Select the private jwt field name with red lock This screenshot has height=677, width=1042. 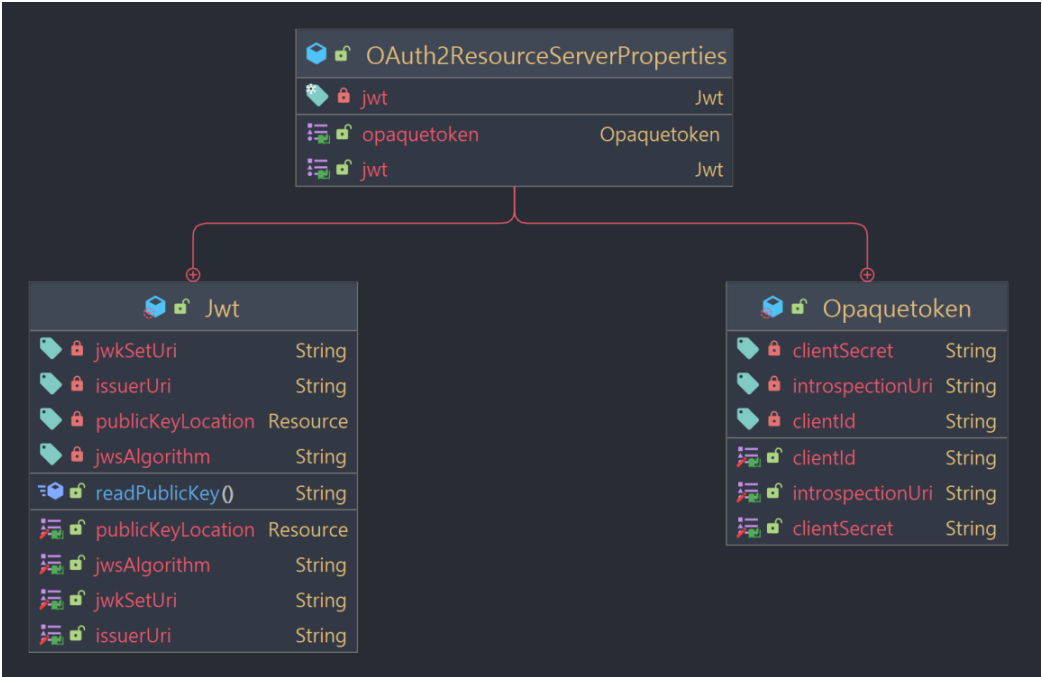point(374,98)
